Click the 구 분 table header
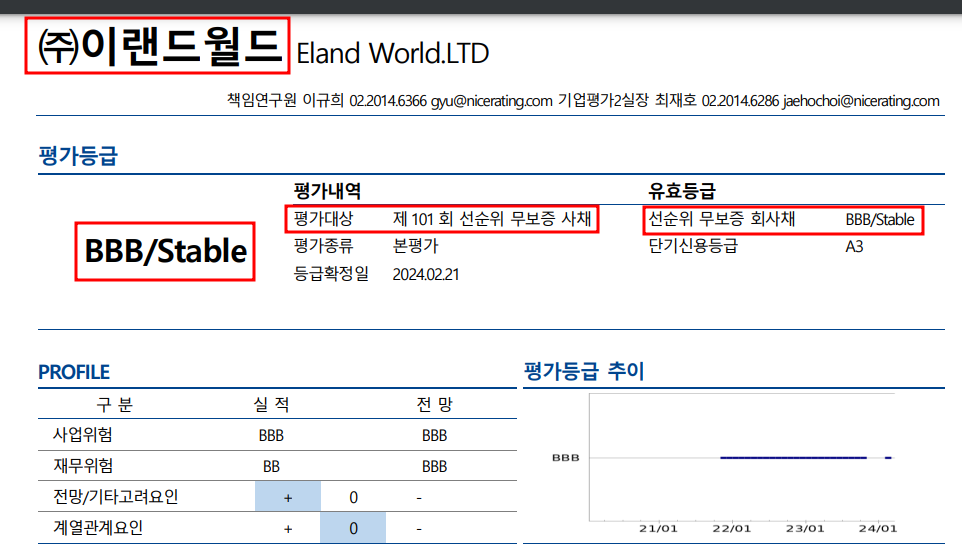This screenshot has width=962, height=554. pyautogui.click(x=115, y=404)
